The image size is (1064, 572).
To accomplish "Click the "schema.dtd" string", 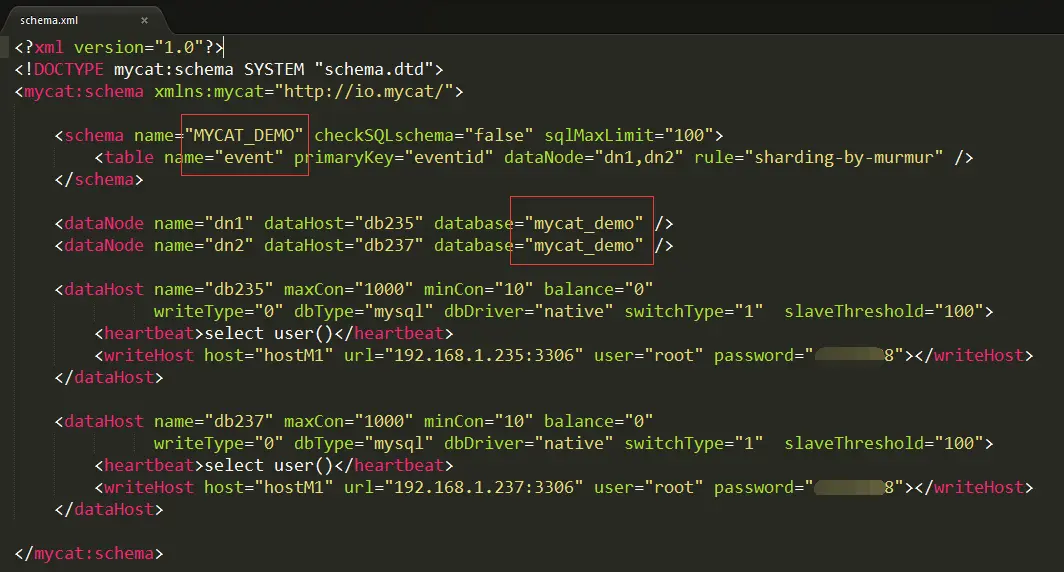I will pyautogui.click(x=374, y=69).
